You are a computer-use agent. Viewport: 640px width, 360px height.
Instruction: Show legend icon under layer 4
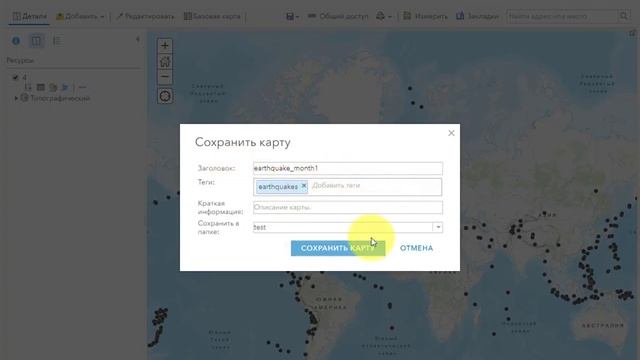[x=28, y=87]
